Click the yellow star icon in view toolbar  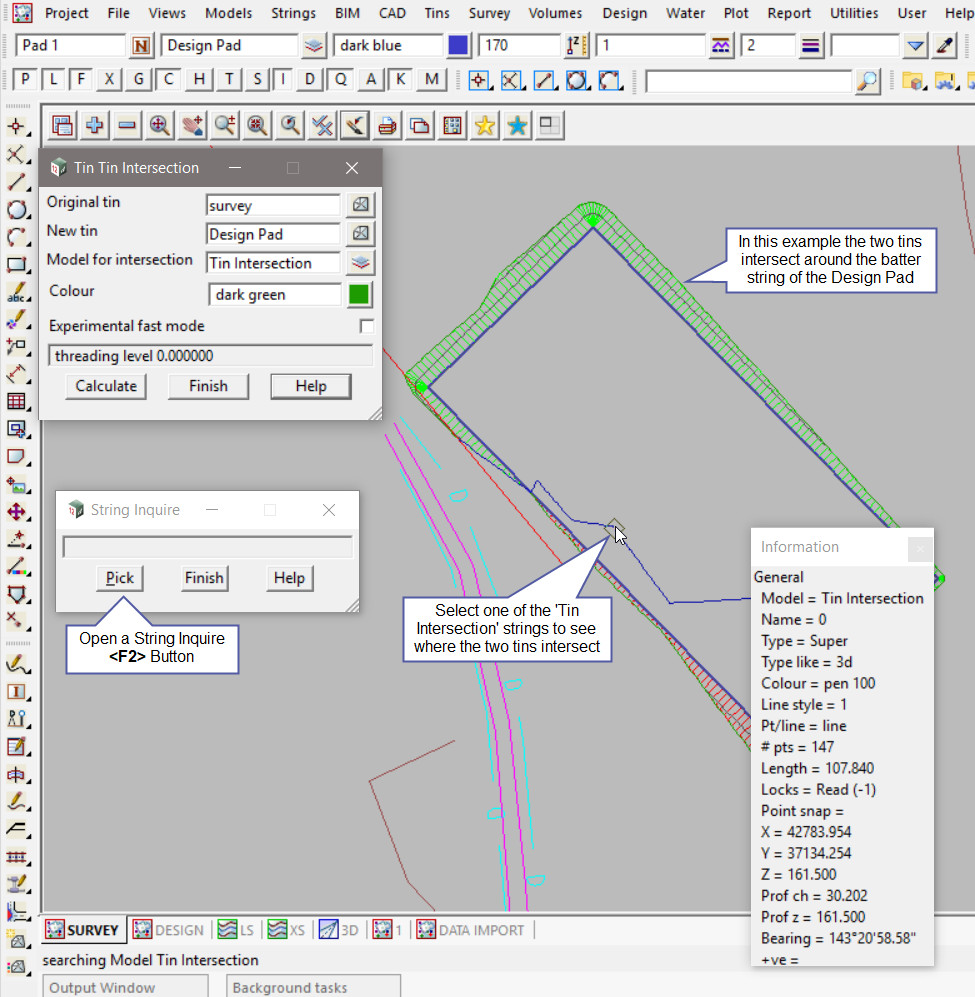(x=485, y=125)
